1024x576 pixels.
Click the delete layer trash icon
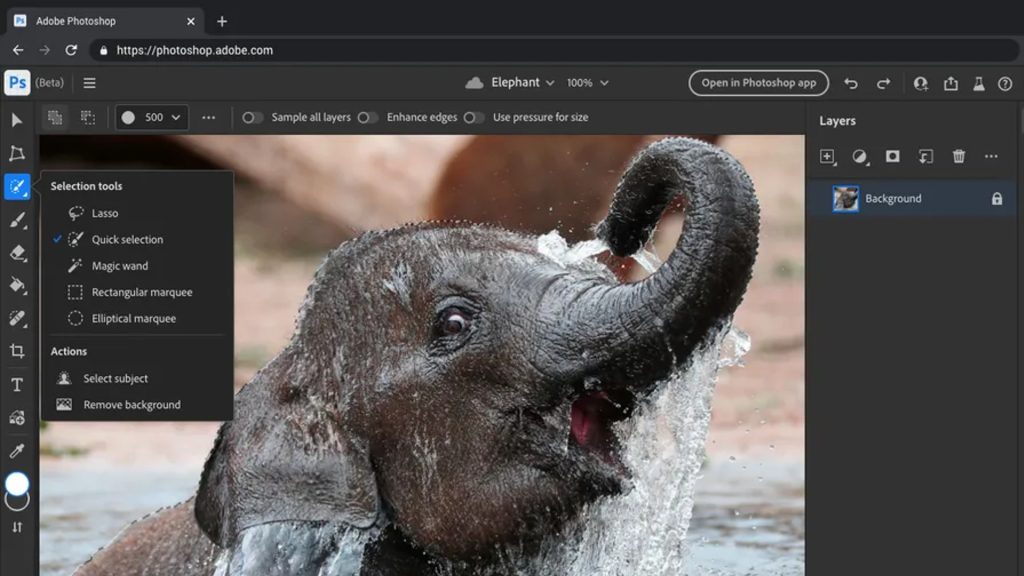(958, 156)
